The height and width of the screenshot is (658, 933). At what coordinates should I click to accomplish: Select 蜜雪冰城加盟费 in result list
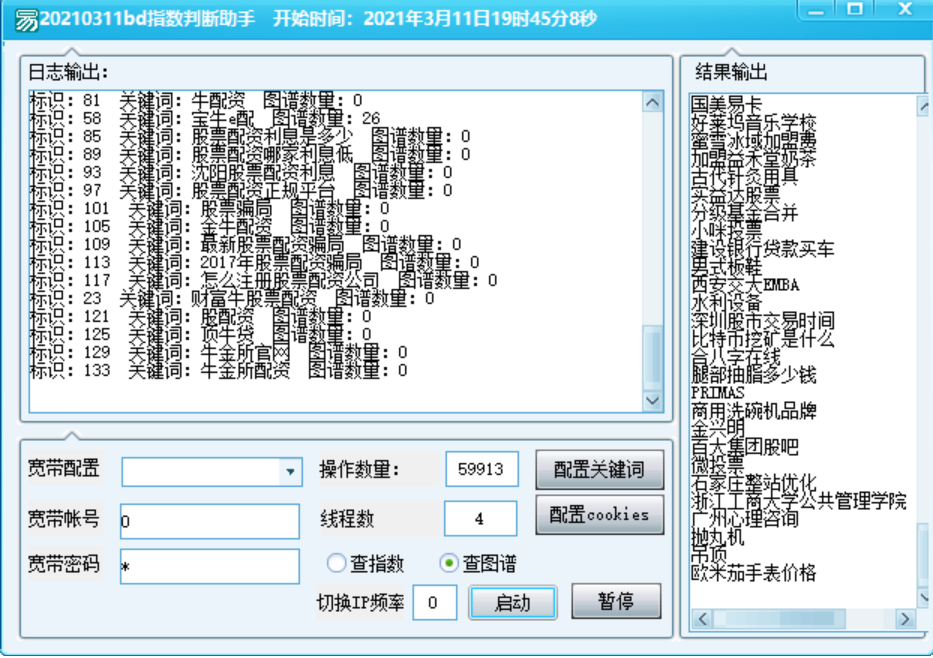753,140
